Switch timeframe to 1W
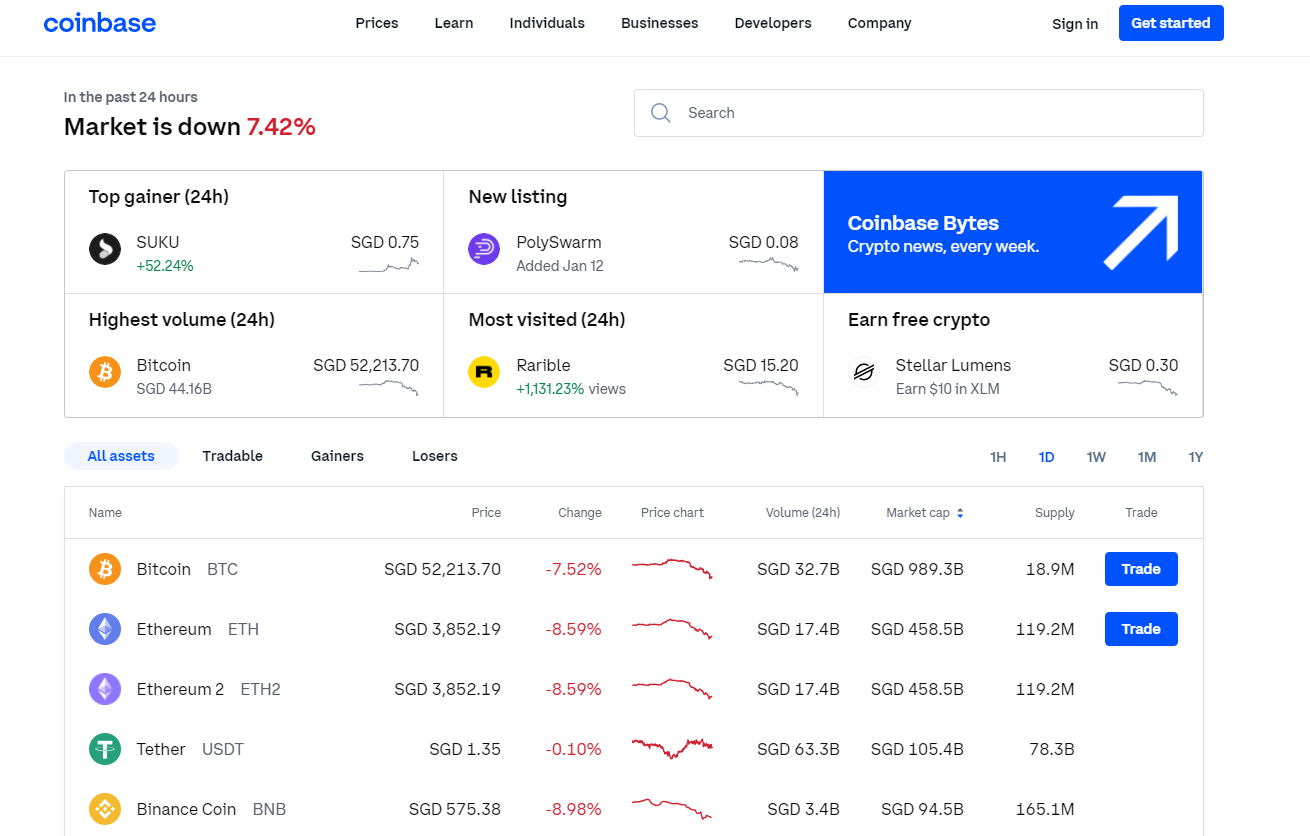This screenshot has height=836, width=1310. 1096,457
